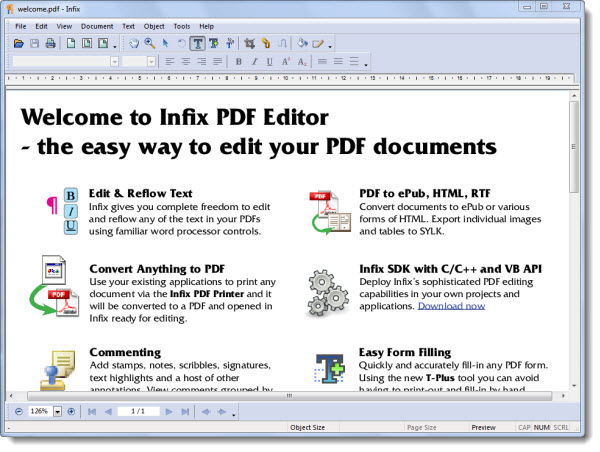Toggle the third page layout view icon
The width and height of the screenshot is (600, 452).
point(103,44)
